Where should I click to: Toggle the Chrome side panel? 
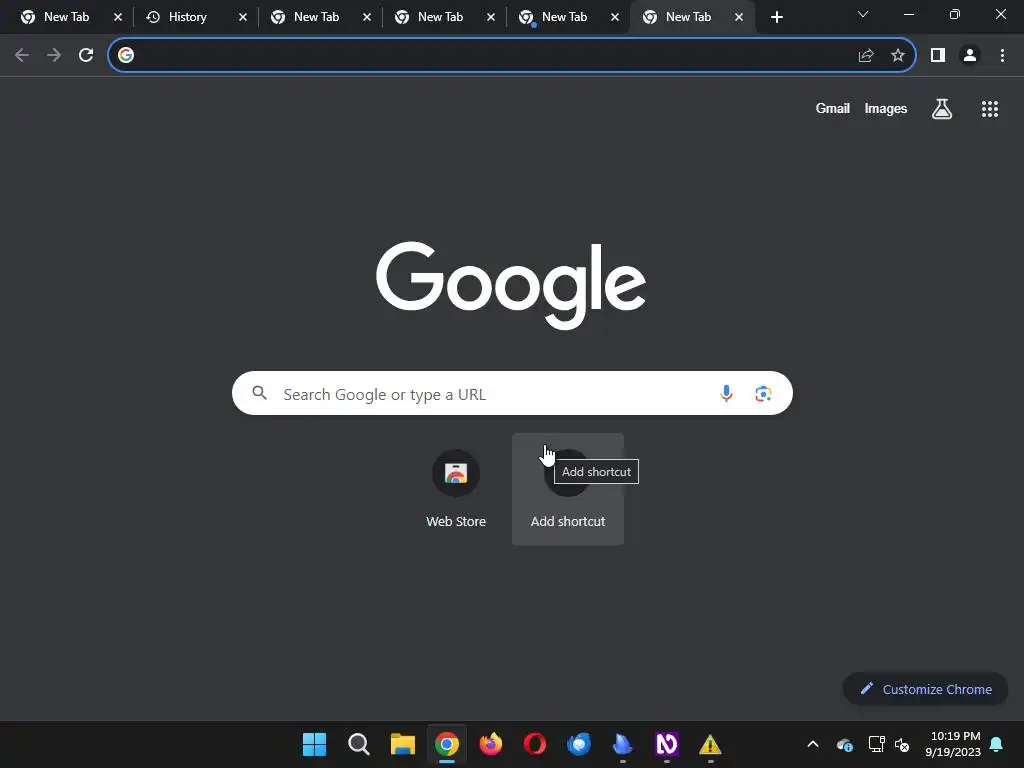pyautogui.click(x=938, y=56)
